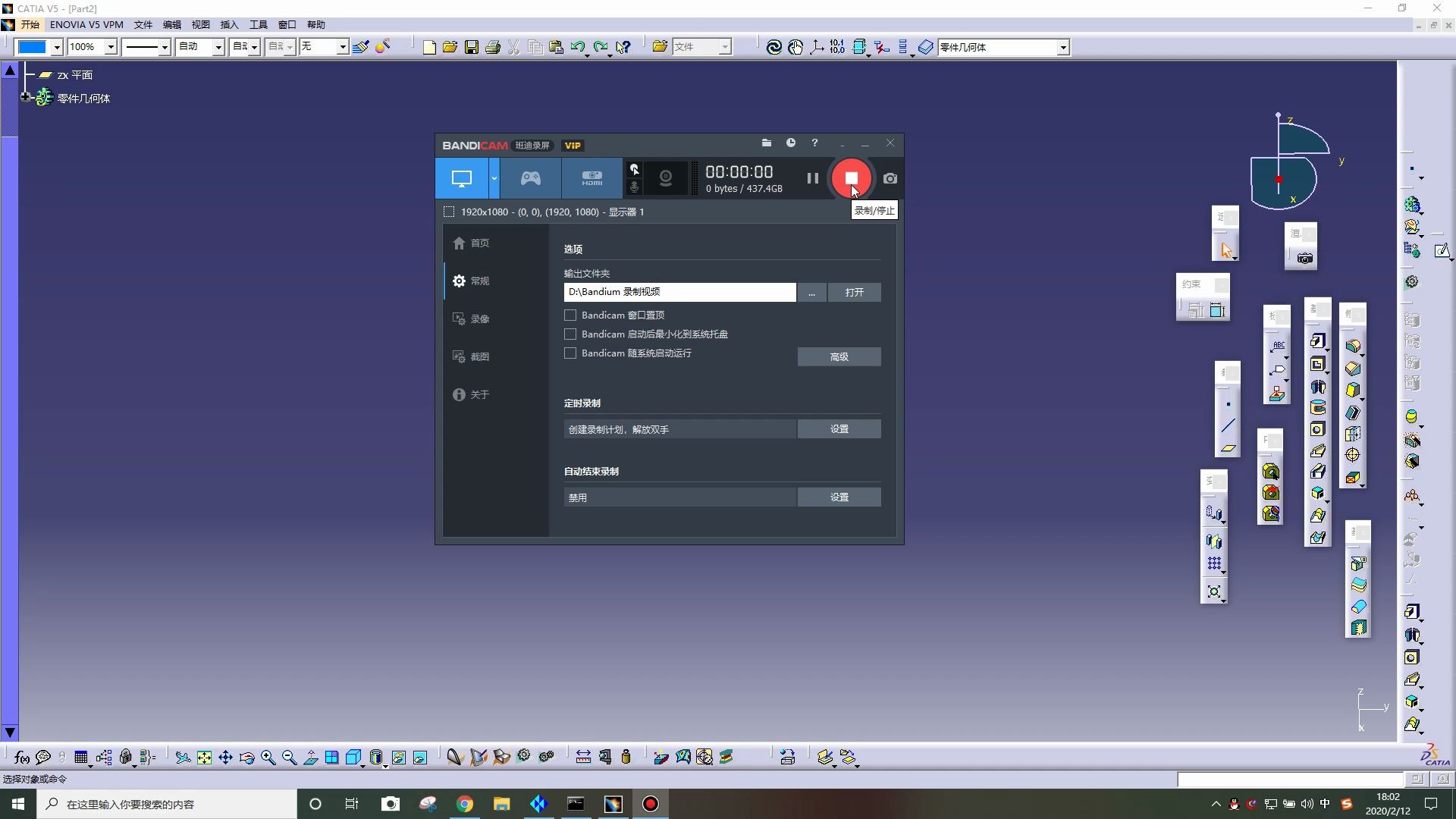Click the Bandicam screenshot camera icon

click(889, 178)
